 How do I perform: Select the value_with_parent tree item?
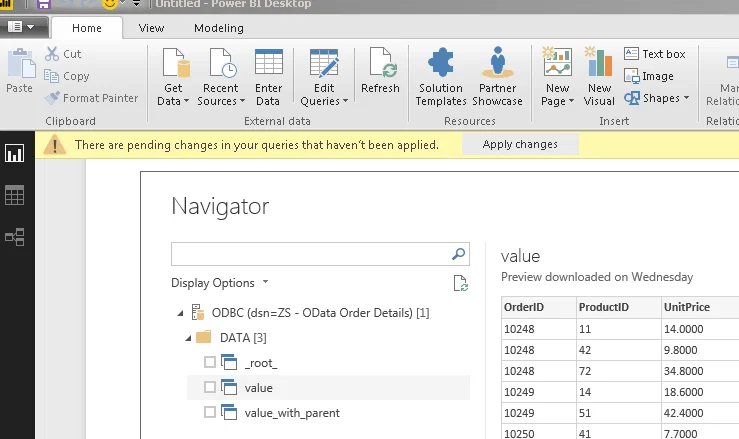click(328, 413)
